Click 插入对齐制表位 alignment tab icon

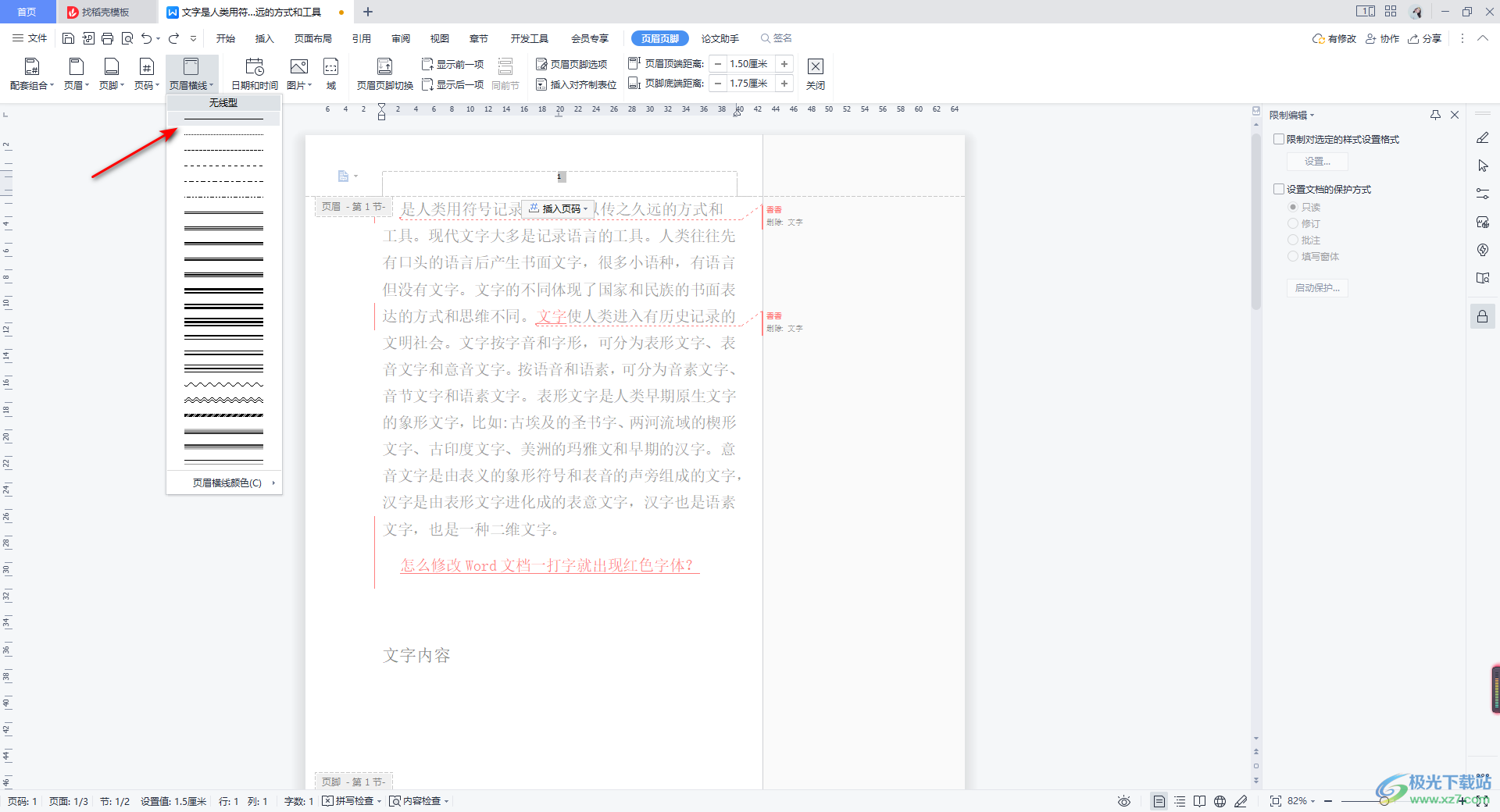click(576, 84)
